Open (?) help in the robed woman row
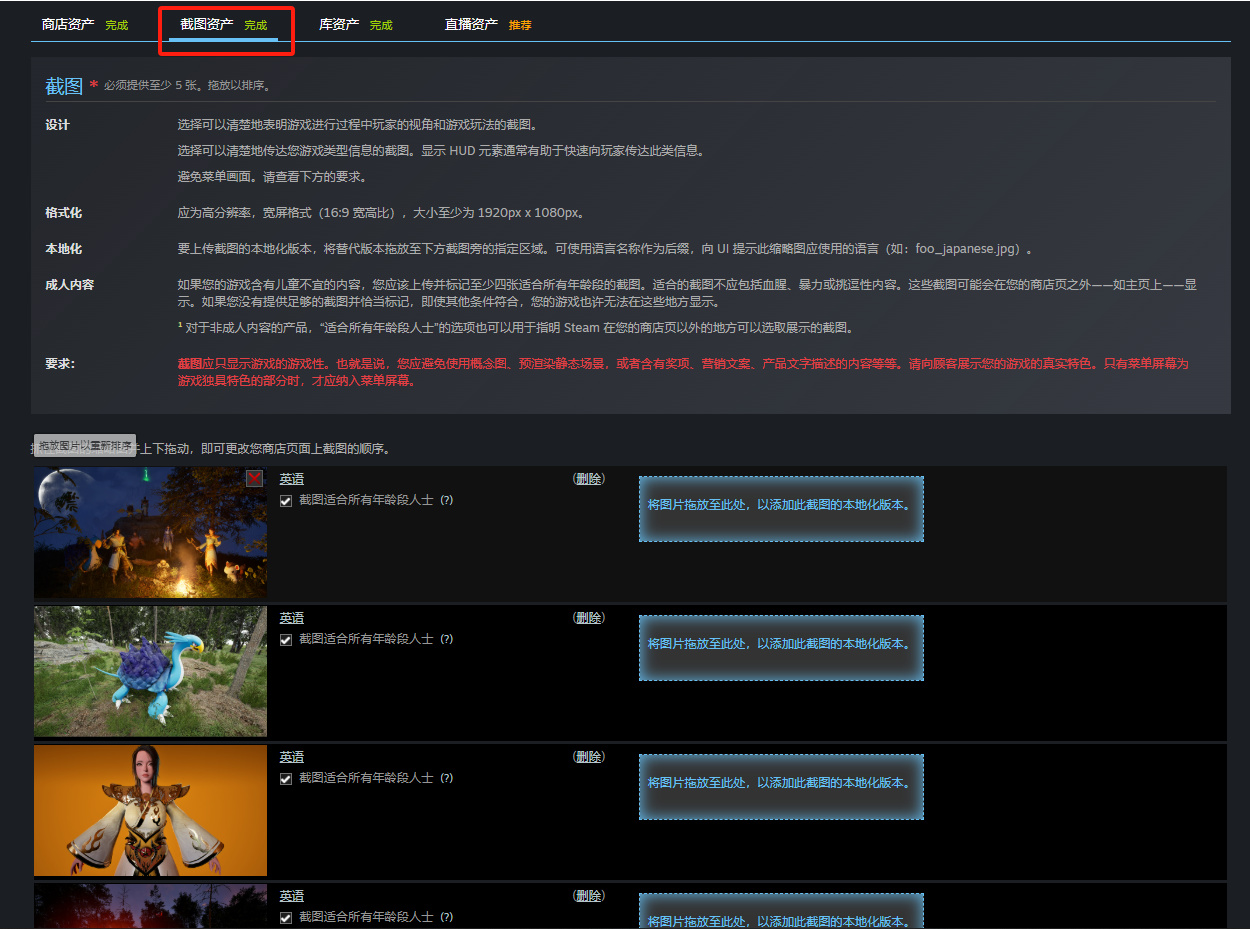 pos(447,778)
